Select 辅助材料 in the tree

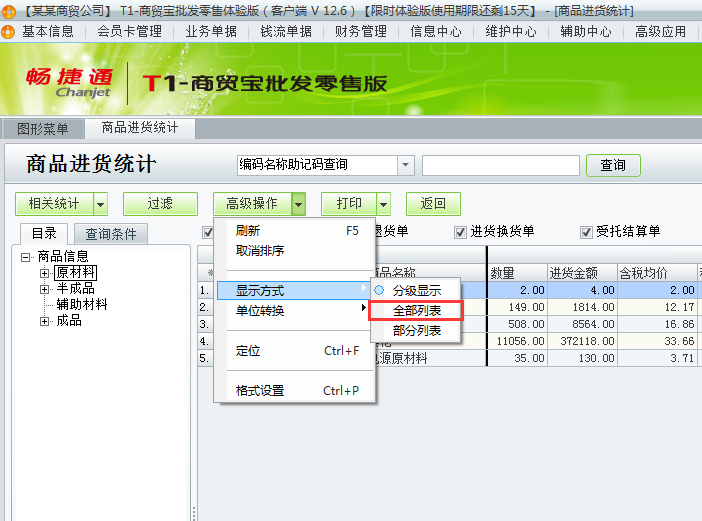point(81,304)
